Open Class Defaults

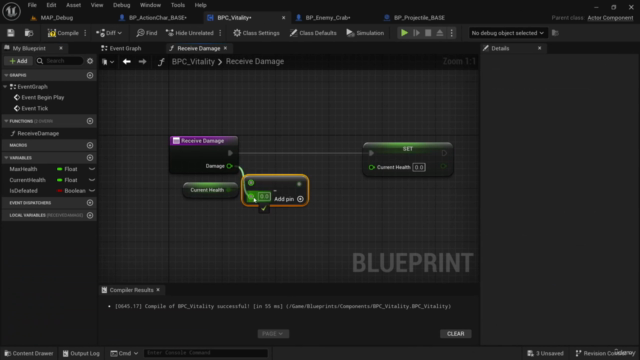pos(313,33)
